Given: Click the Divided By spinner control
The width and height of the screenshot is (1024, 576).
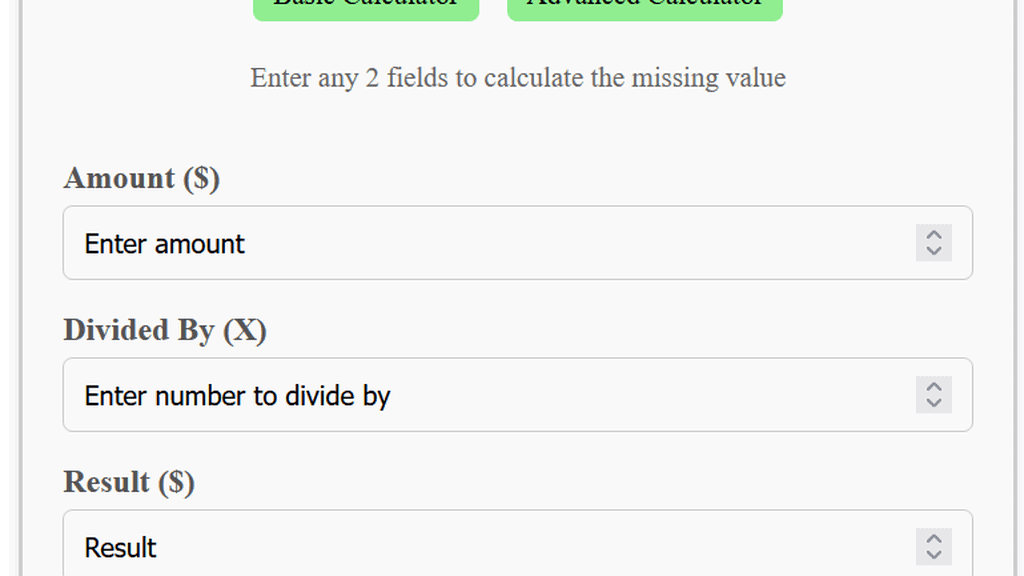Looking at the screenshot, I should [x=933, y=395].
